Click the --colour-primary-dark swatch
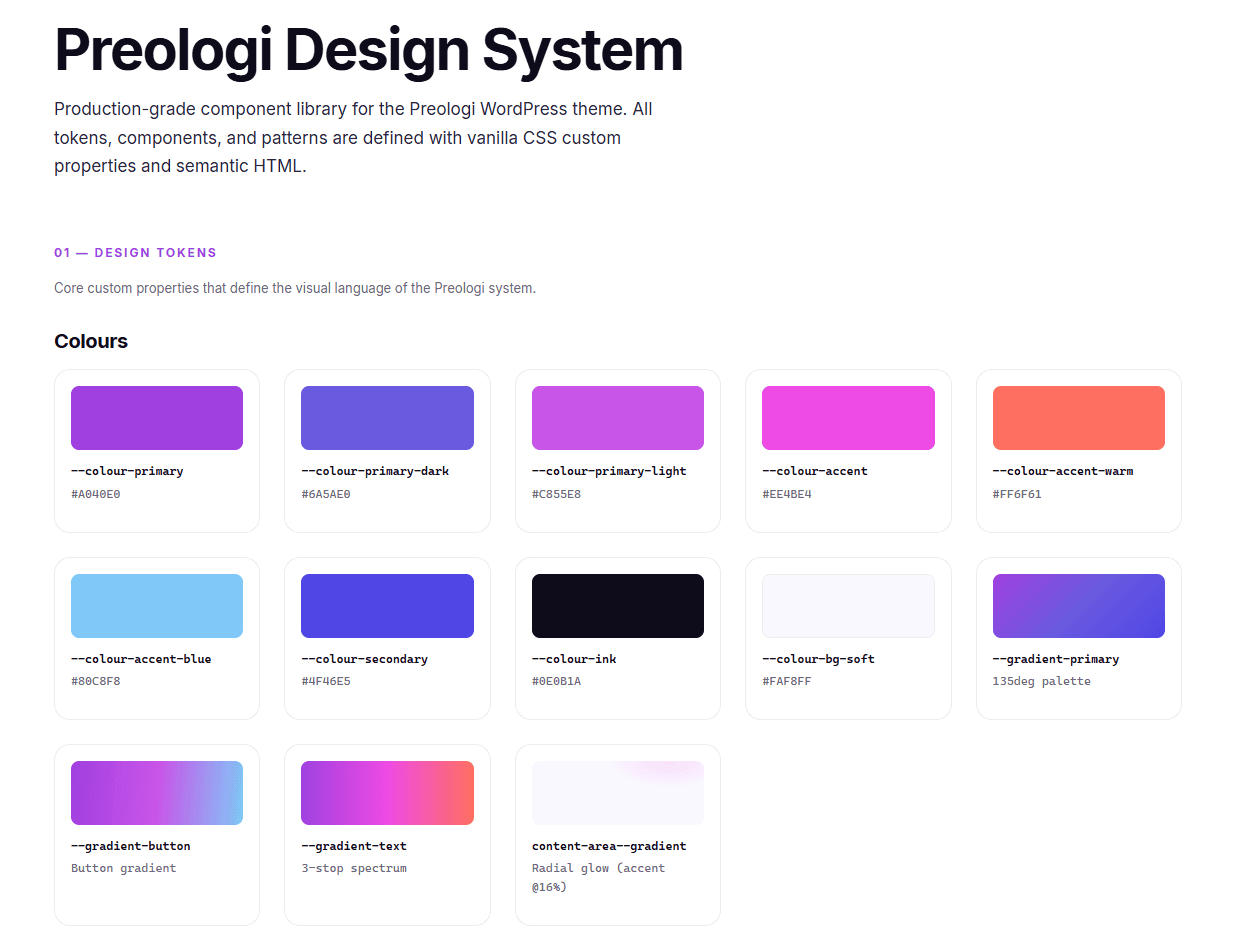Screen dimensions: 1239x946 click(387, 418)
